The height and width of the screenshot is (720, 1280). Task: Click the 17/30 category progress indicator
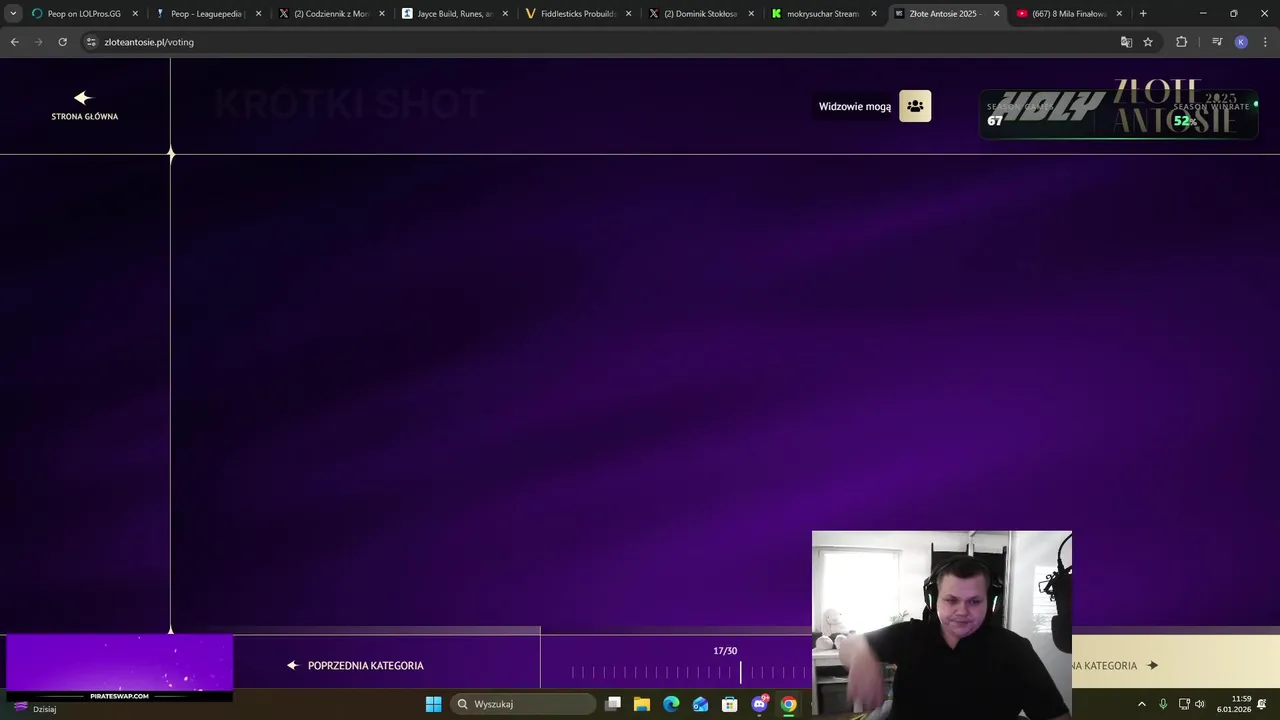(x=725, y=651)
